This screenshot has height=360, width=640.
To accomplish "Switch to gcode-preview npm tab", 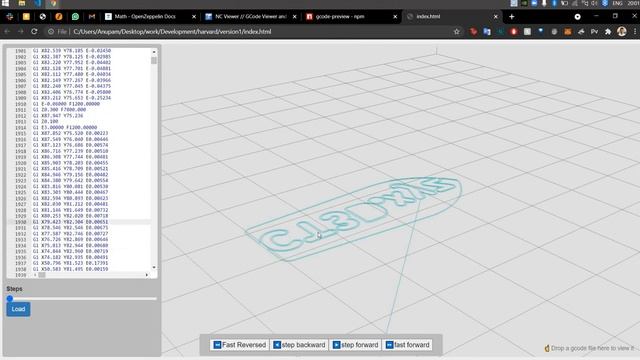I will [351, 16].
